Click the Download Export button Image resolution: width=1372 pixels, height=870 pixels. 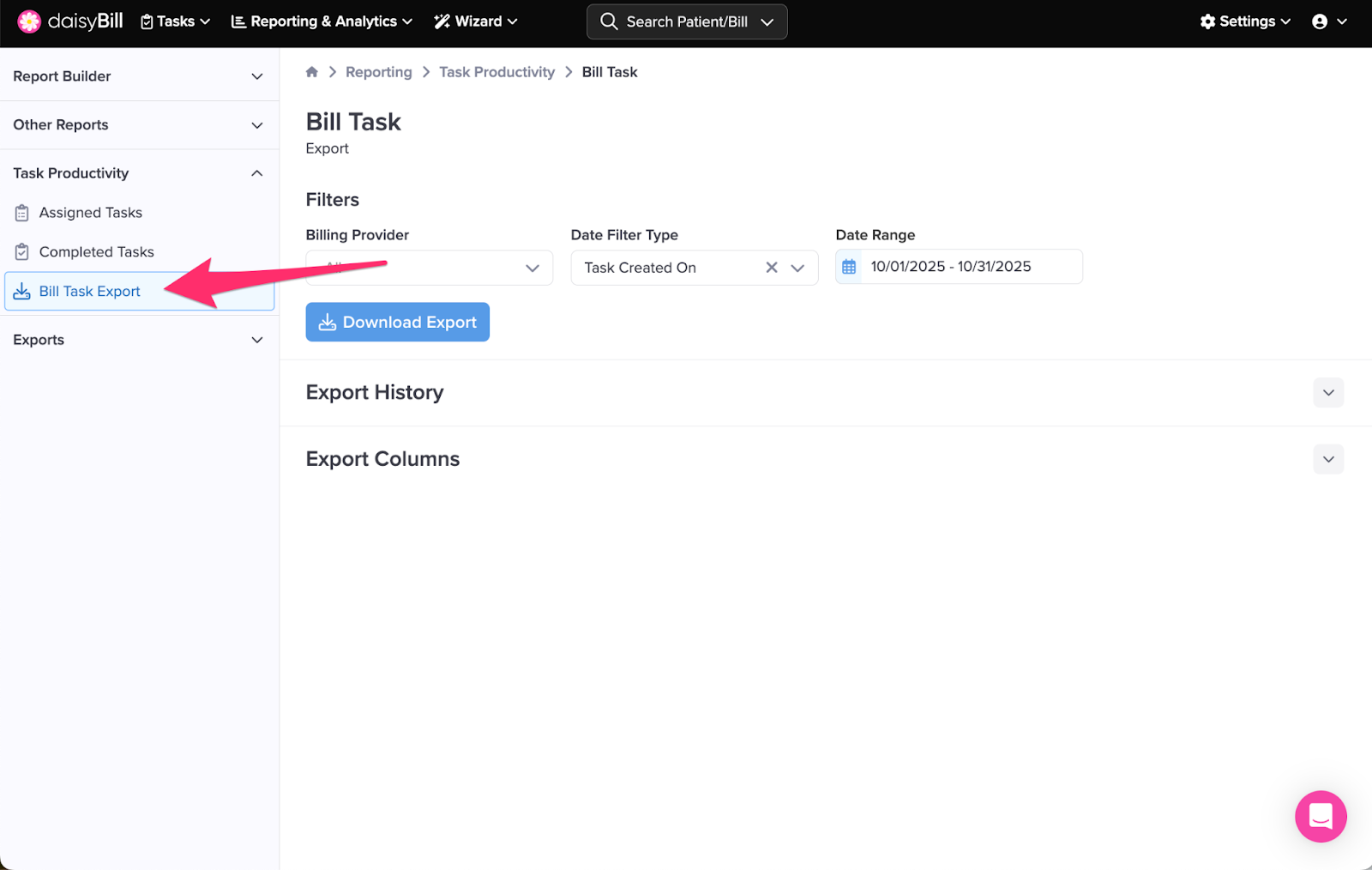click(397, 322)
